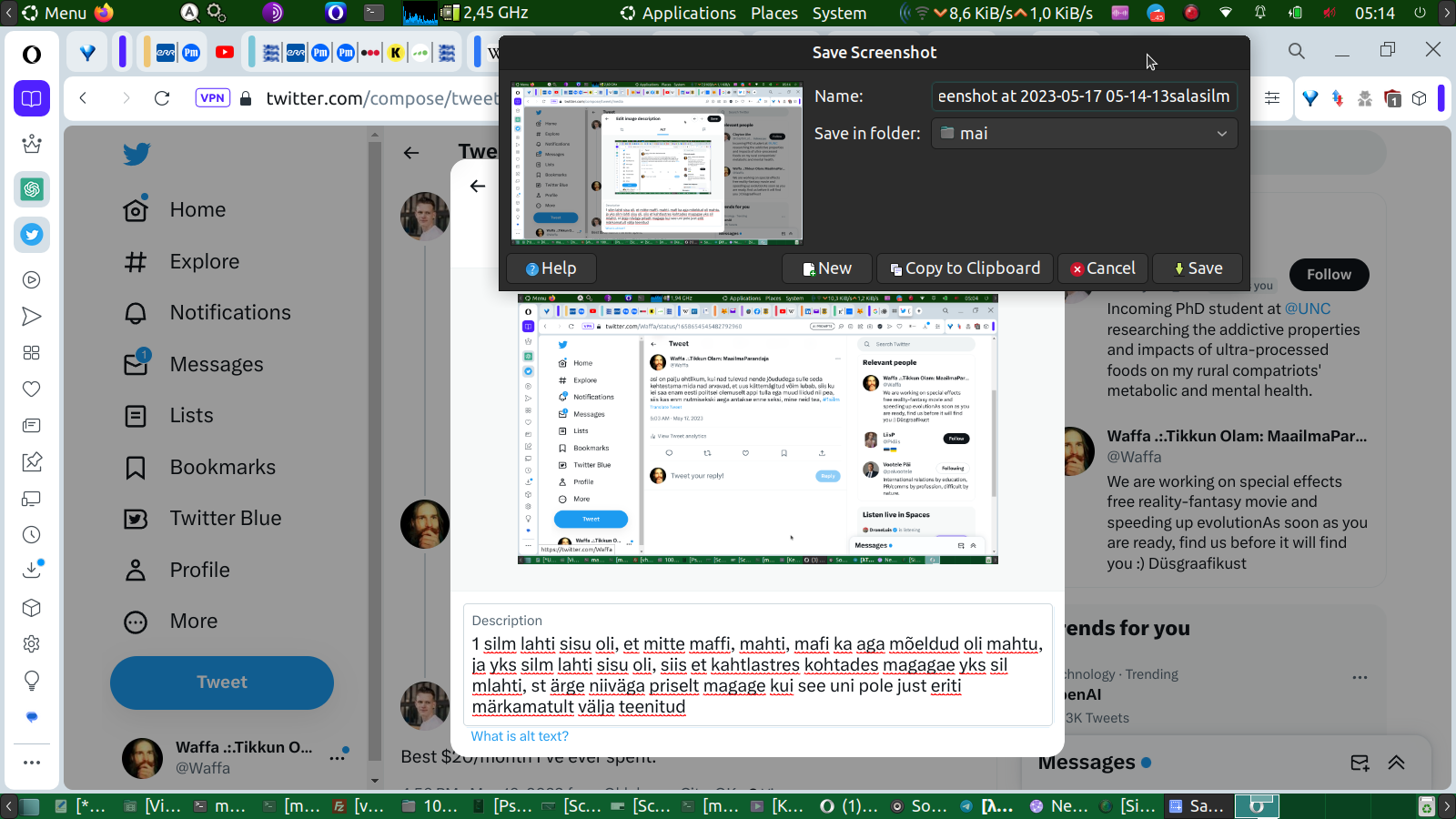Click the muted volume tray icon
Viewport: 1456px width, 819px height.
[x=1330, y=13]
